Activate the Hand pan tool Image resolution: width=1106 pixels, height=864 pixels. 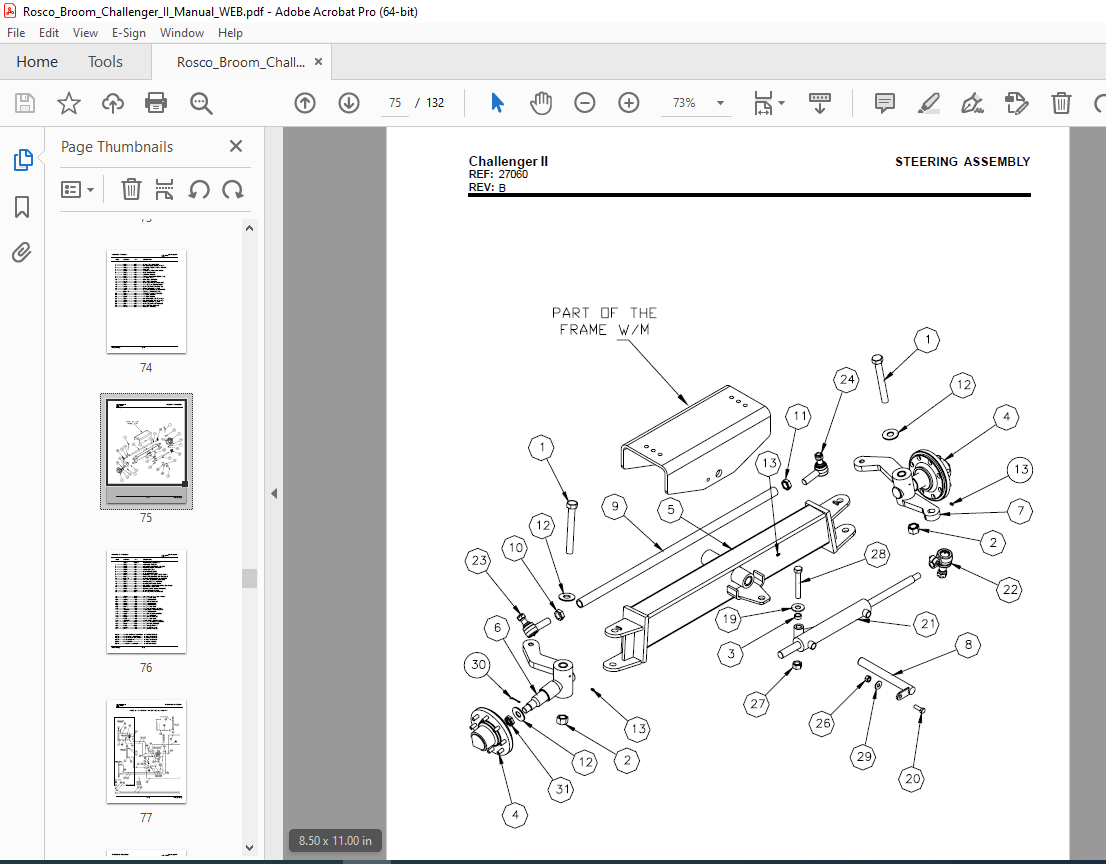click(541, 103)
